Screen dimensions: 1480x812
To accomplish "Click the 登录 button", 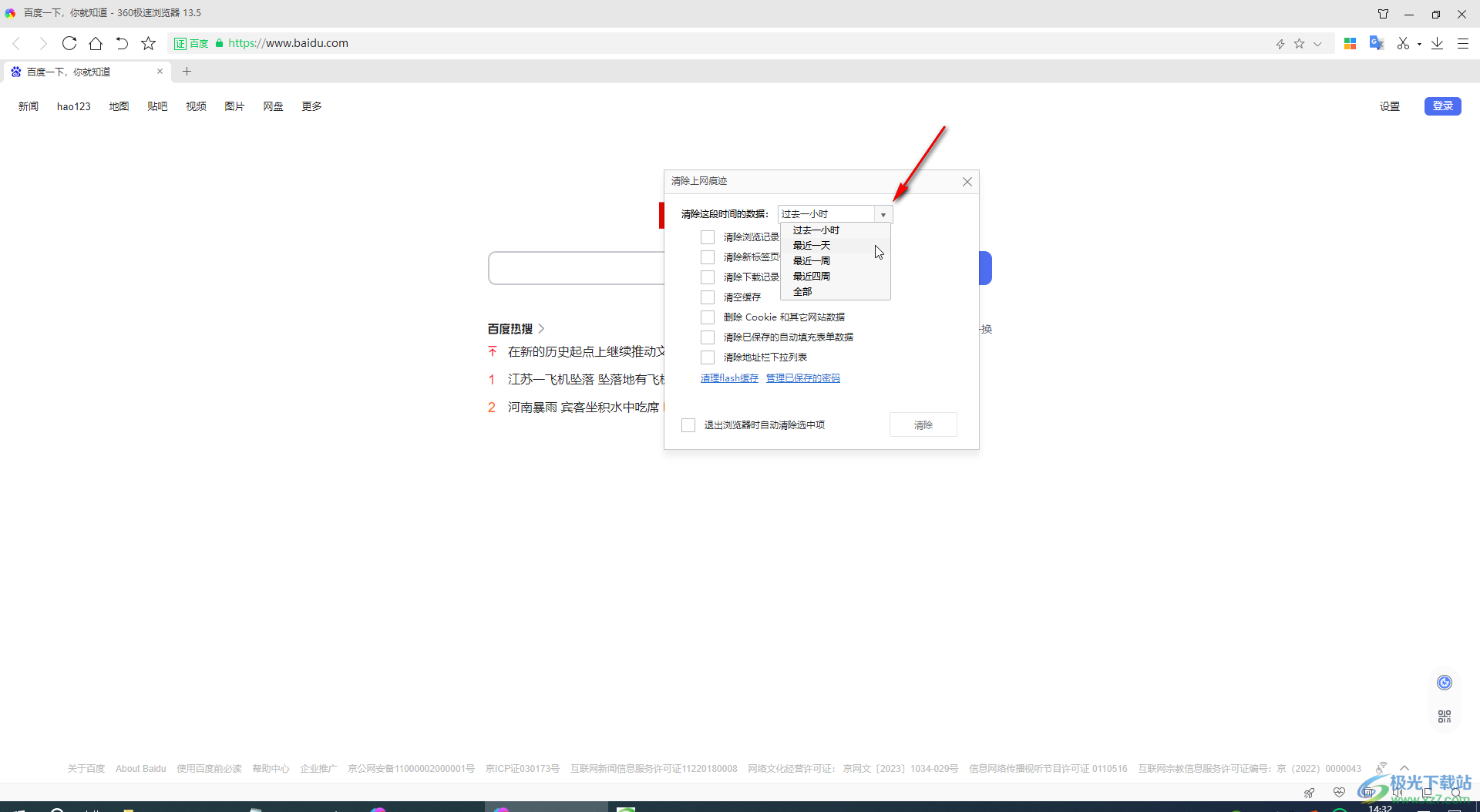I will pos(1443,106).
